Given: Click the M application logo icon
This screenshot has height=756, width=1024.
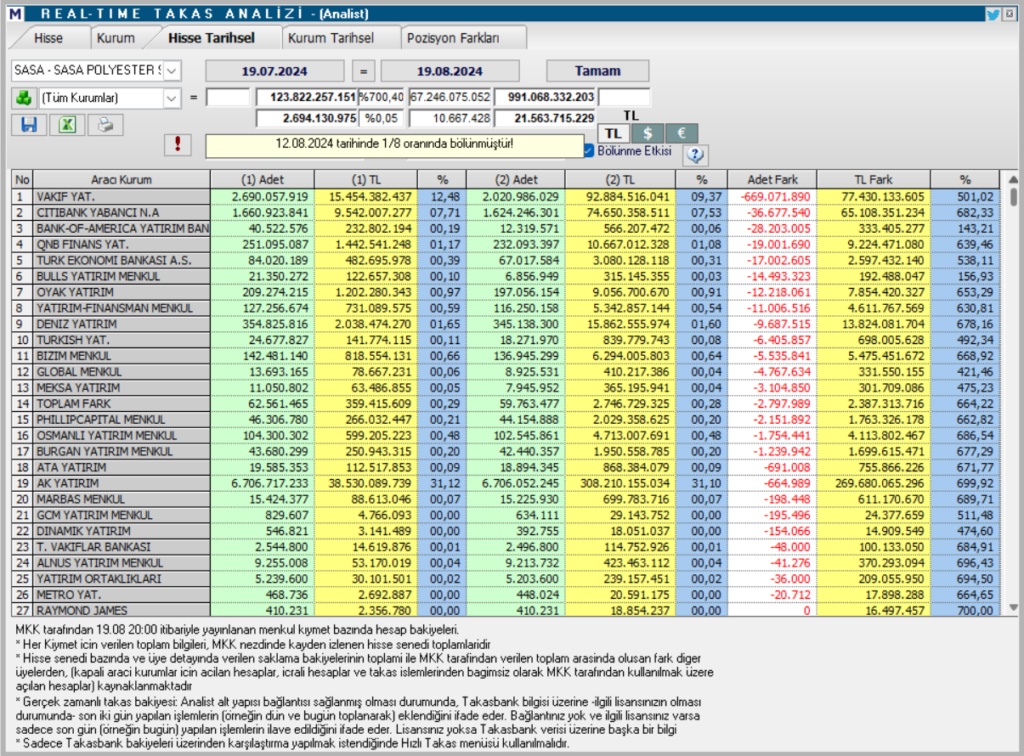Looking at the screenshot, I should [15, 14].
